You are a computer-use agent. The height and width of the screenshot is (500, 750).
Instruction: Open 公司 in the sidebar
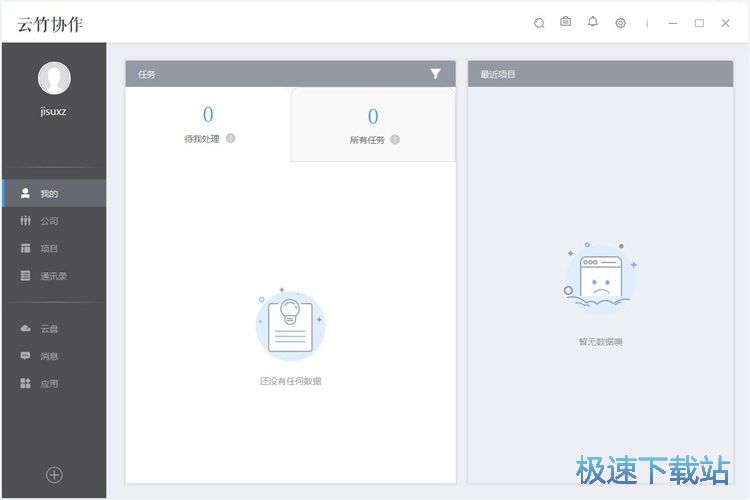point(54,221)
